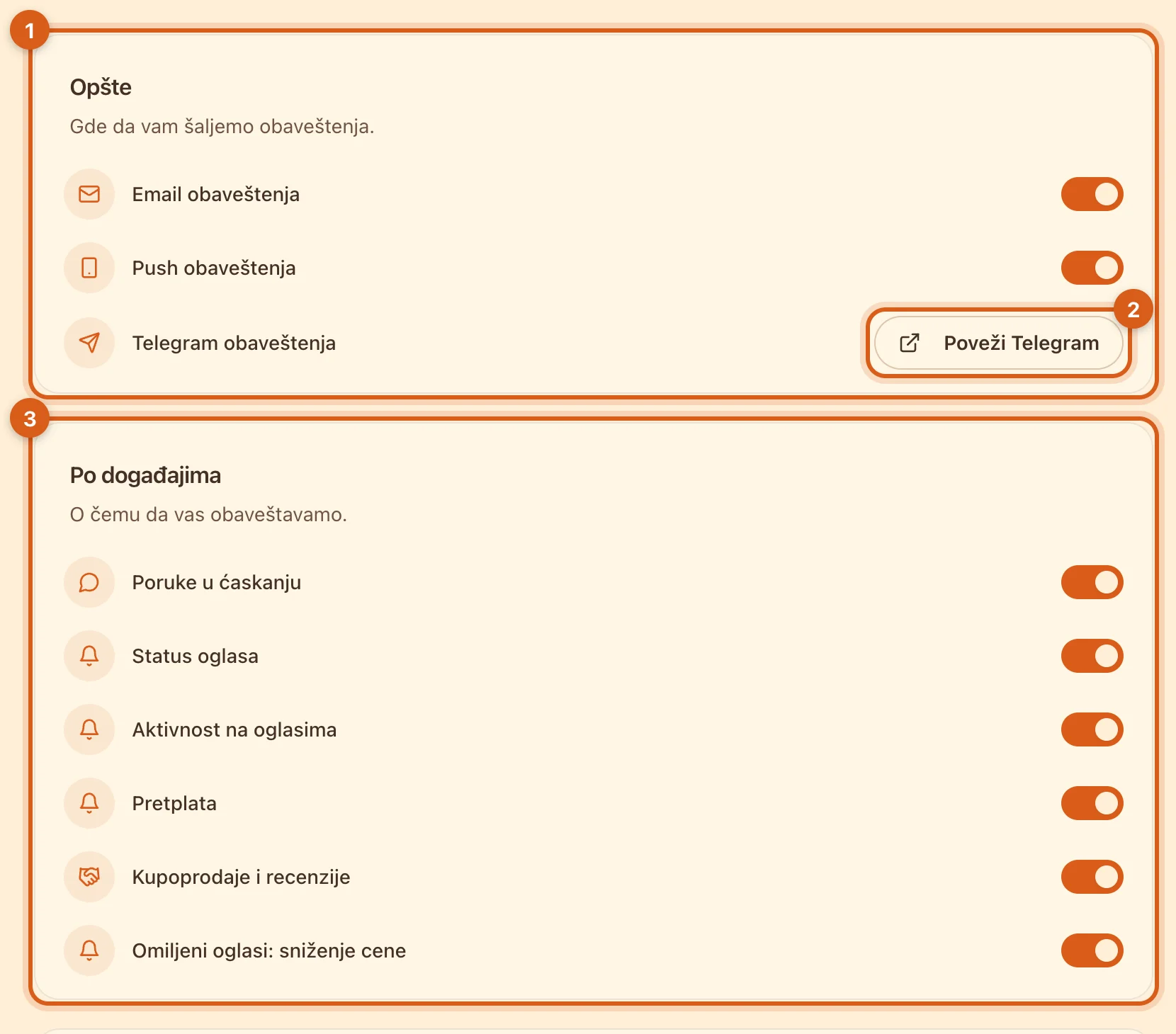The image size is (1176, 1034).
Task: Click the handshake icon for Kupoprodaje i recenzije
Action: click(89, 877)
